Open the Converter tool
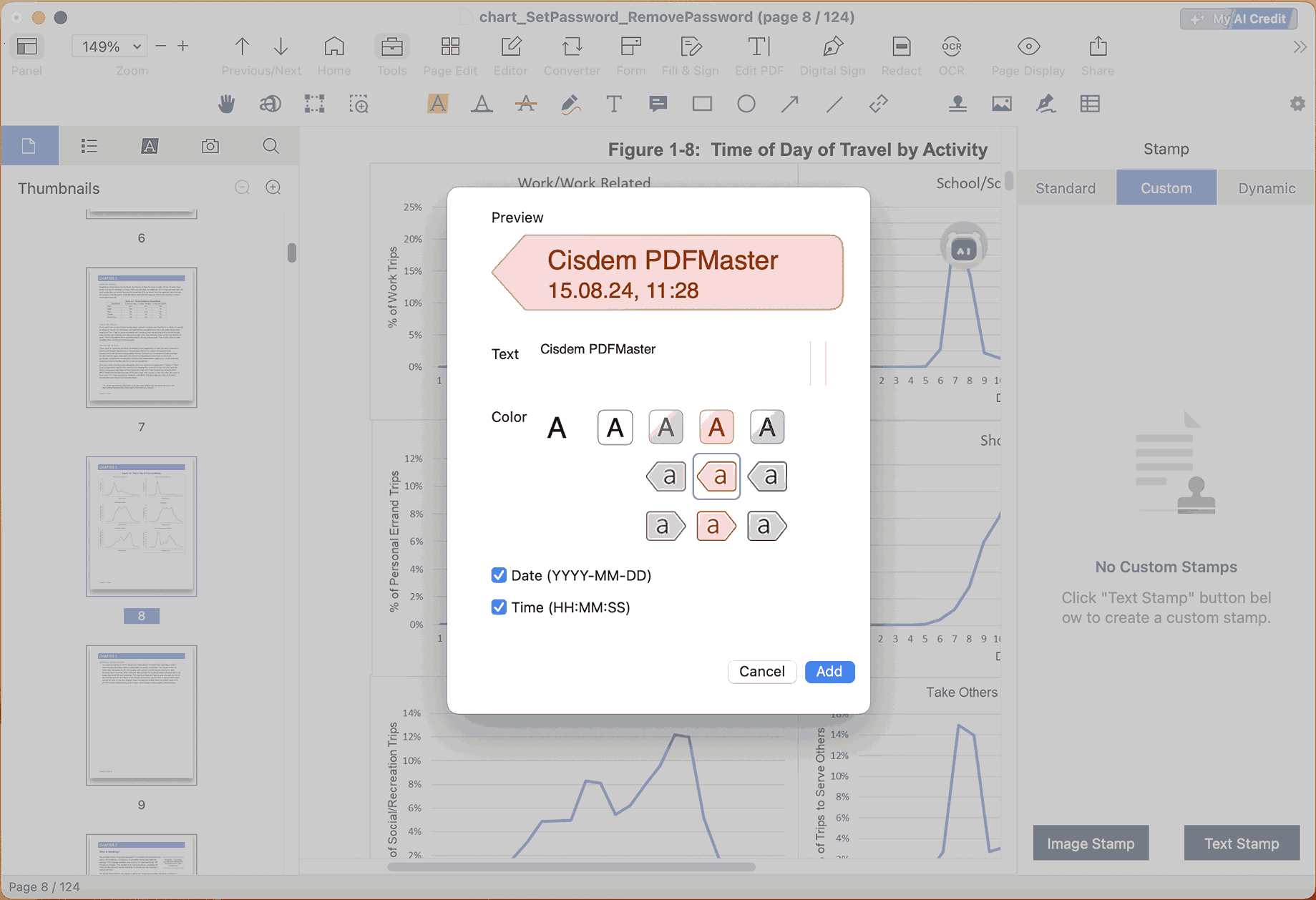The image size is (1316, 900). [572, 47]
